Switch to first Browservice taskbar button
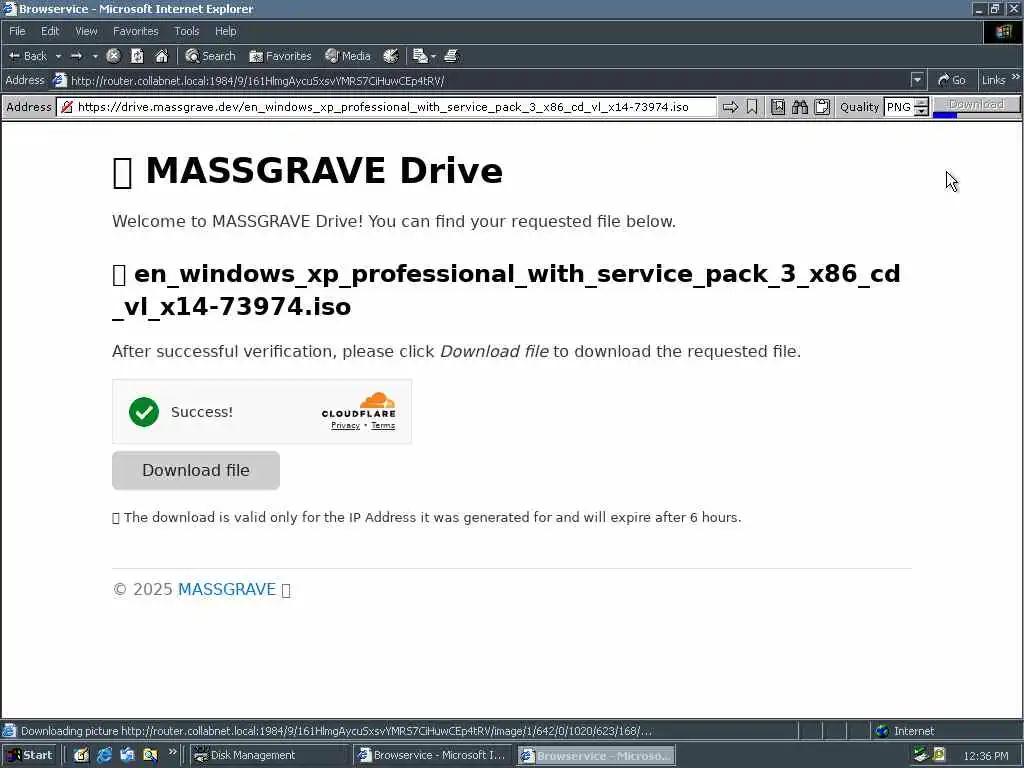The height and width of the screenshot is (768, 1024). 433,755
